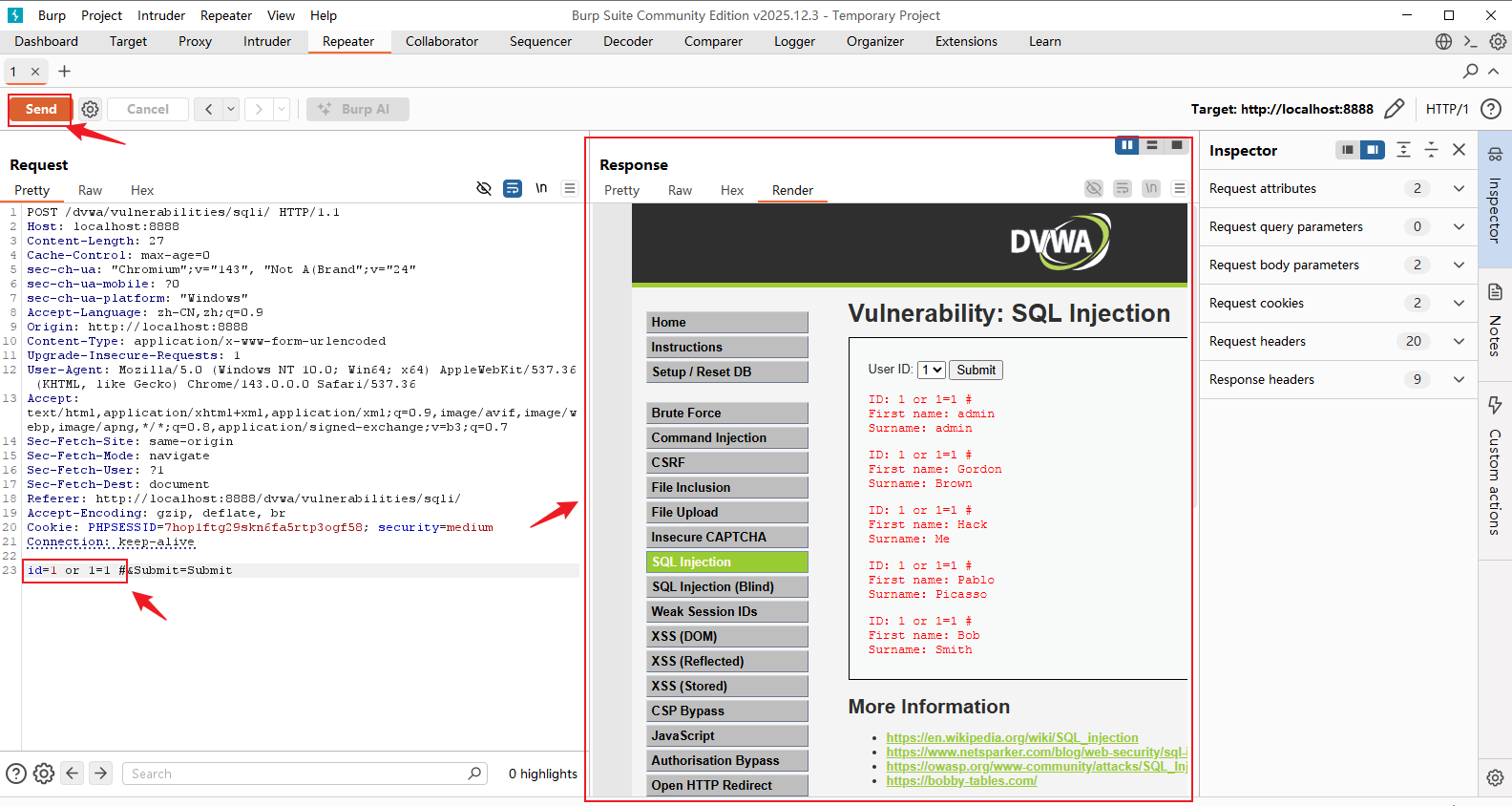
Task: Open Repeater help question mark icon
Action: click(1491, 109)
